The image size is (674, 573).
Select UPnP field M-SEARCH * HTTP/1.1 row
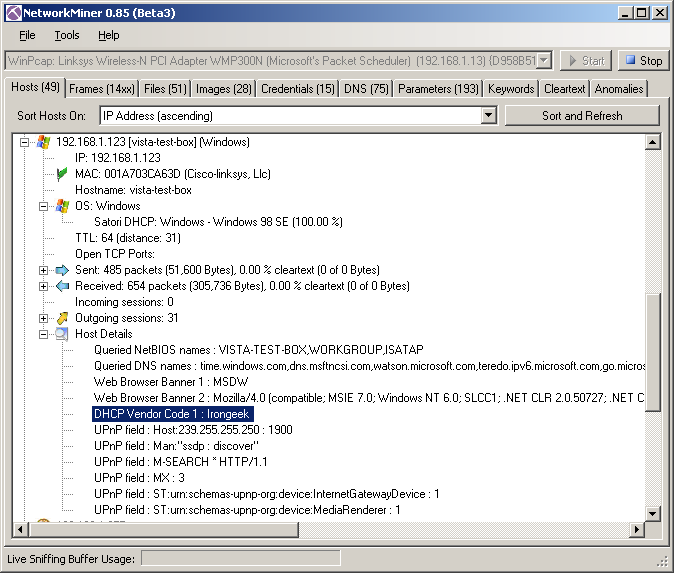(x=181, y=462)
